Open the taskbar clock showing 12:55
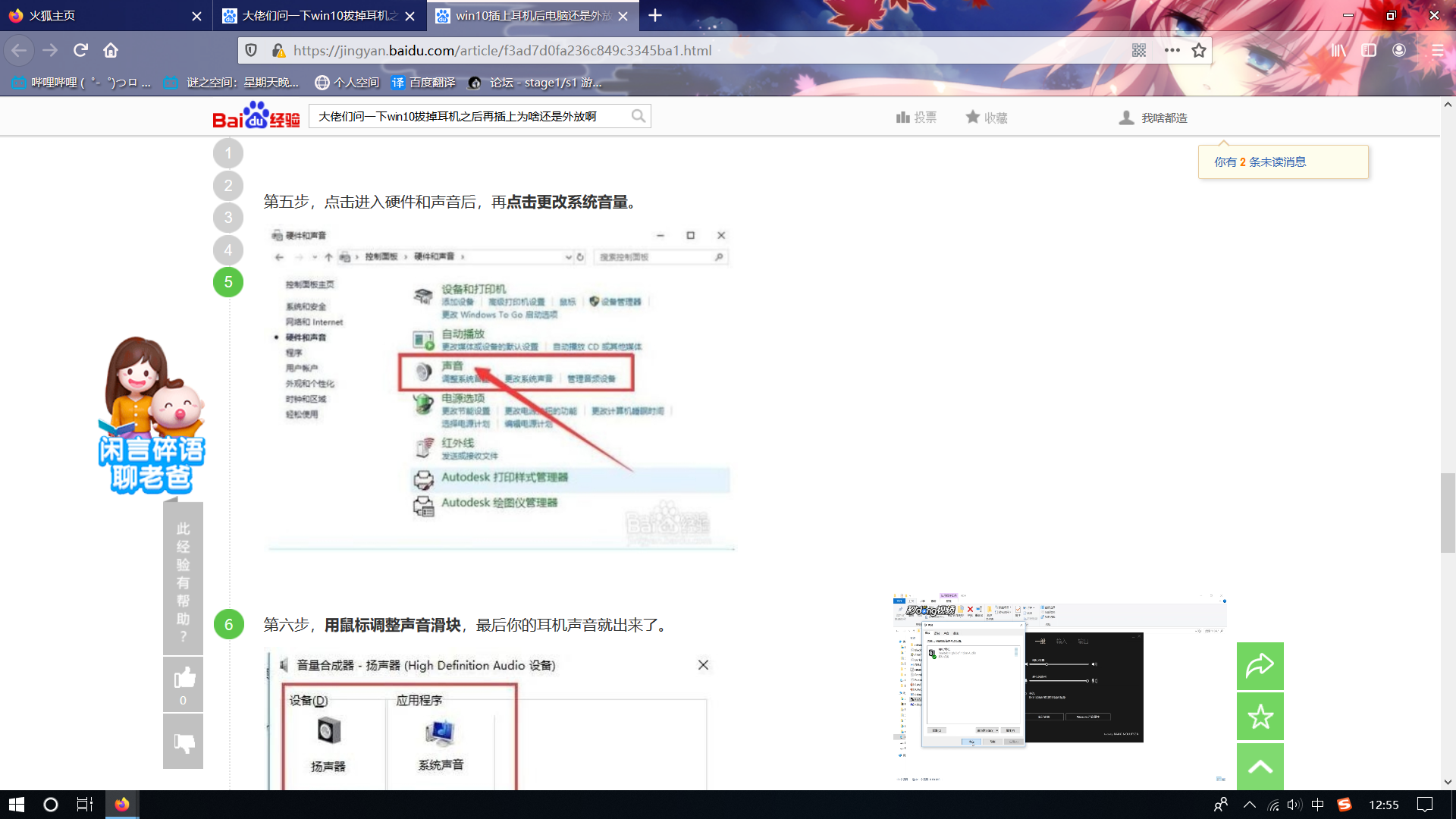This screenshot has width=1456, height=819. (x=1384, y=805)
